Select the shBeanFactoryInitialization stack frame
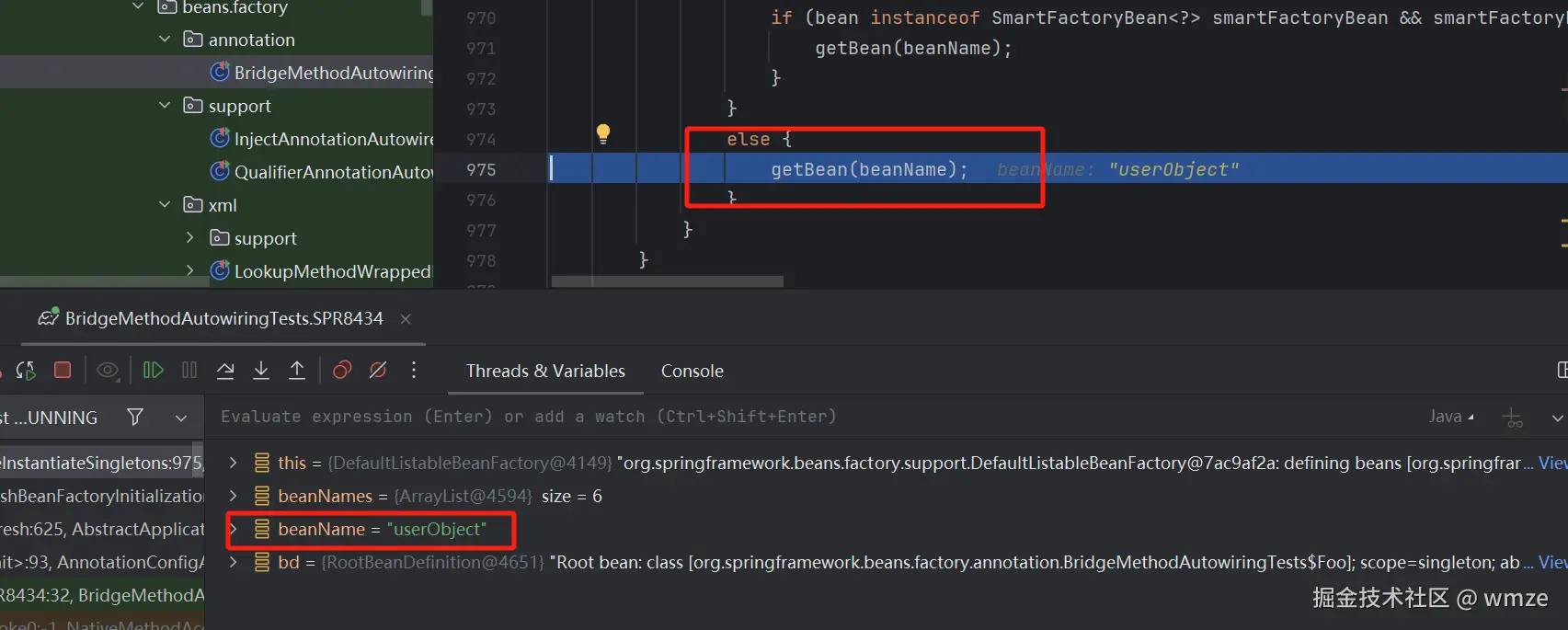 click(102, 496)
